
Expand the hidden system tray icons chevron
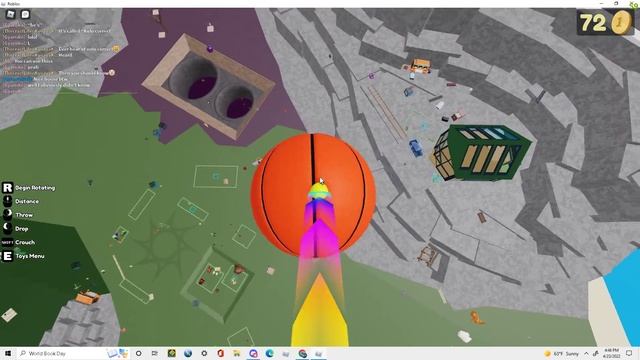[x=586, y=353]
